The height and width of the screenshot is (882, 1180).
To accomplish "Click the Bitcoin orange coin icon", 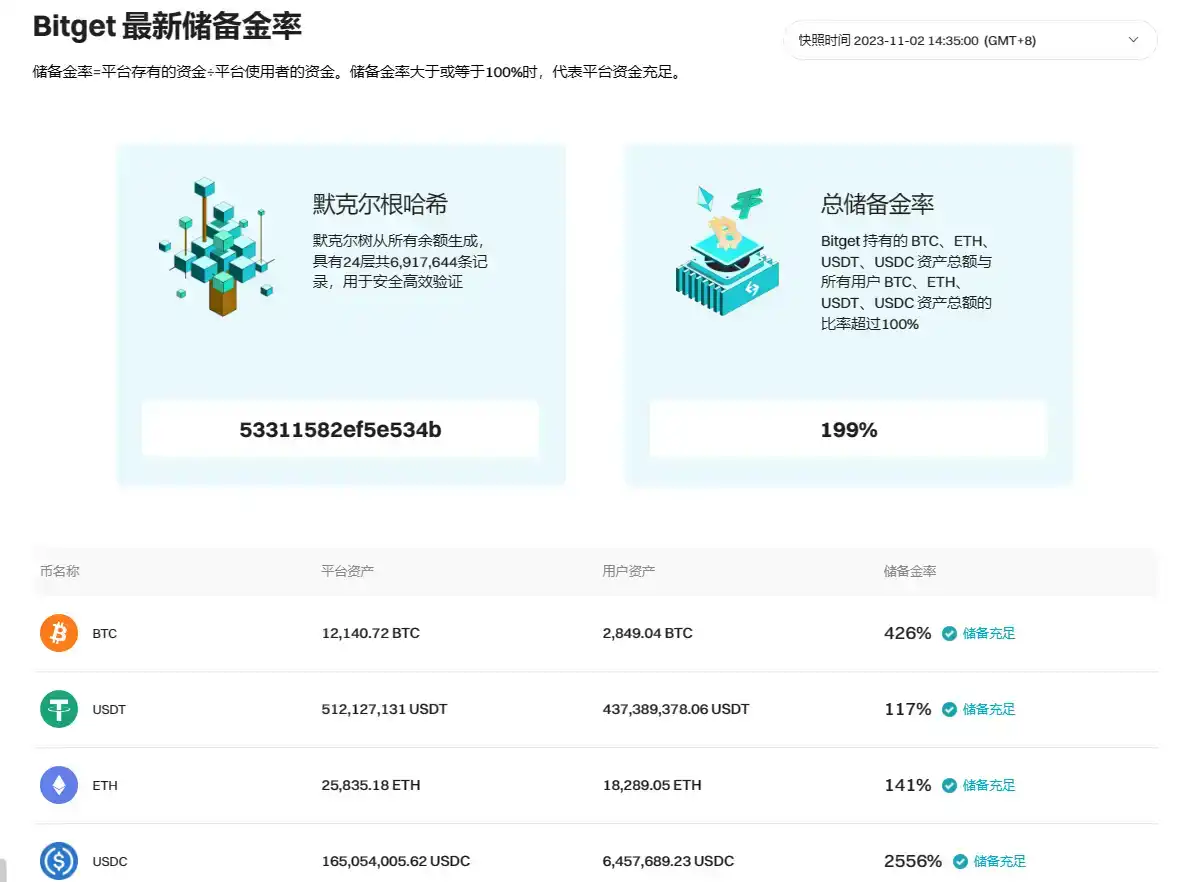I will (x=59, y=633).
